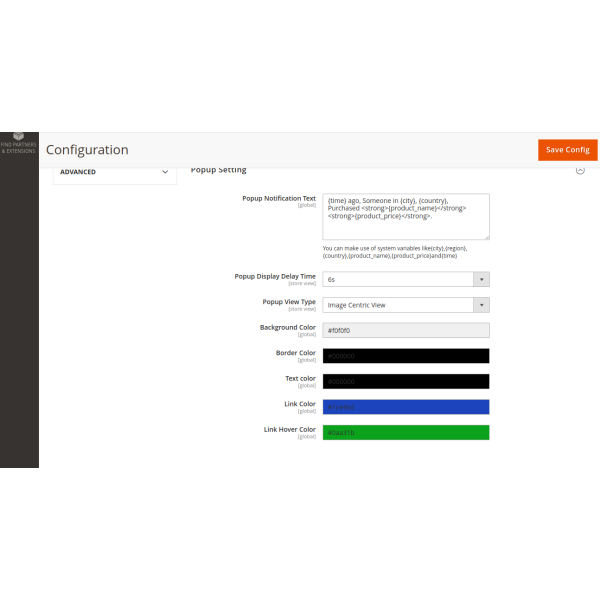The height and width of the screenshot is (600, 600).
Task: Click the Popup Display Delay Time label
Action: pos(275,276)
